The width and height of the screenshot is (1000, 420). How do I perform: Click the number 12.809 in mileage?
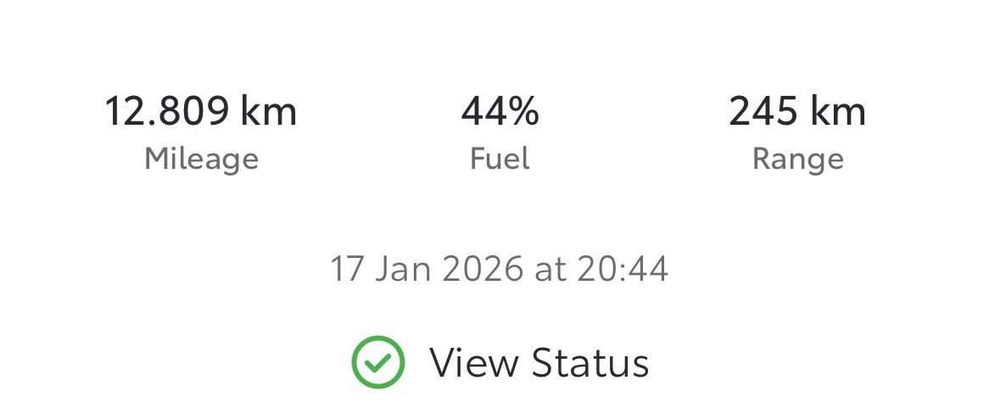(168, 111)
